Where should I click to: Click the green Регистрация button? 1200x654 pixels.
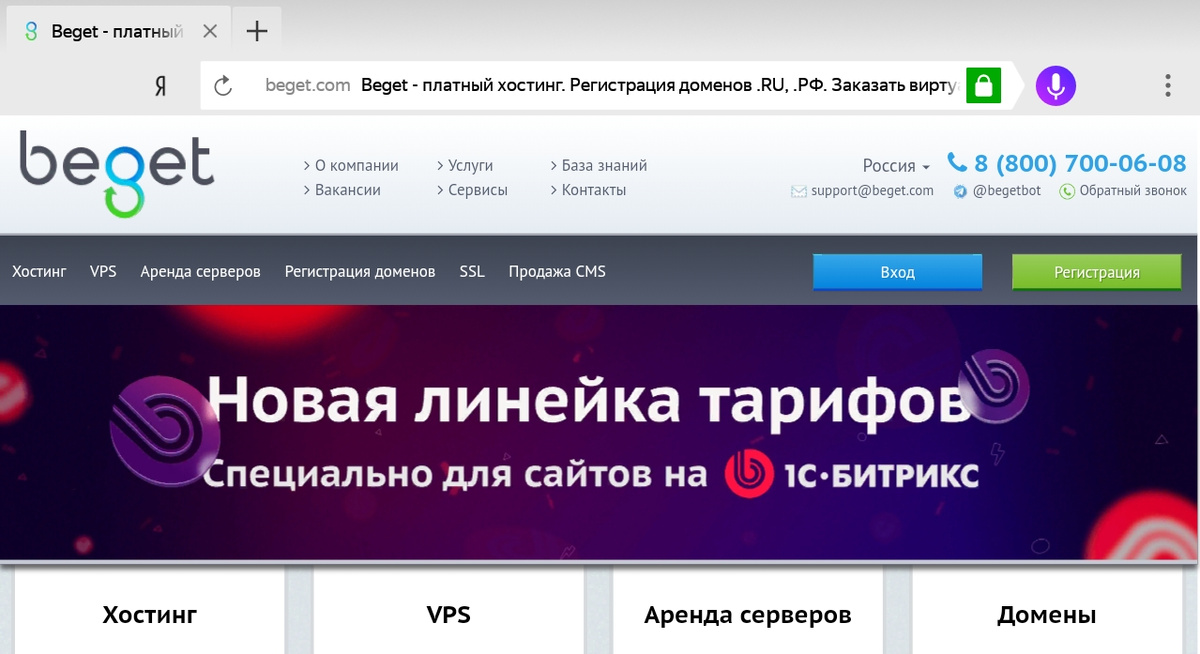pos(1096,272)
